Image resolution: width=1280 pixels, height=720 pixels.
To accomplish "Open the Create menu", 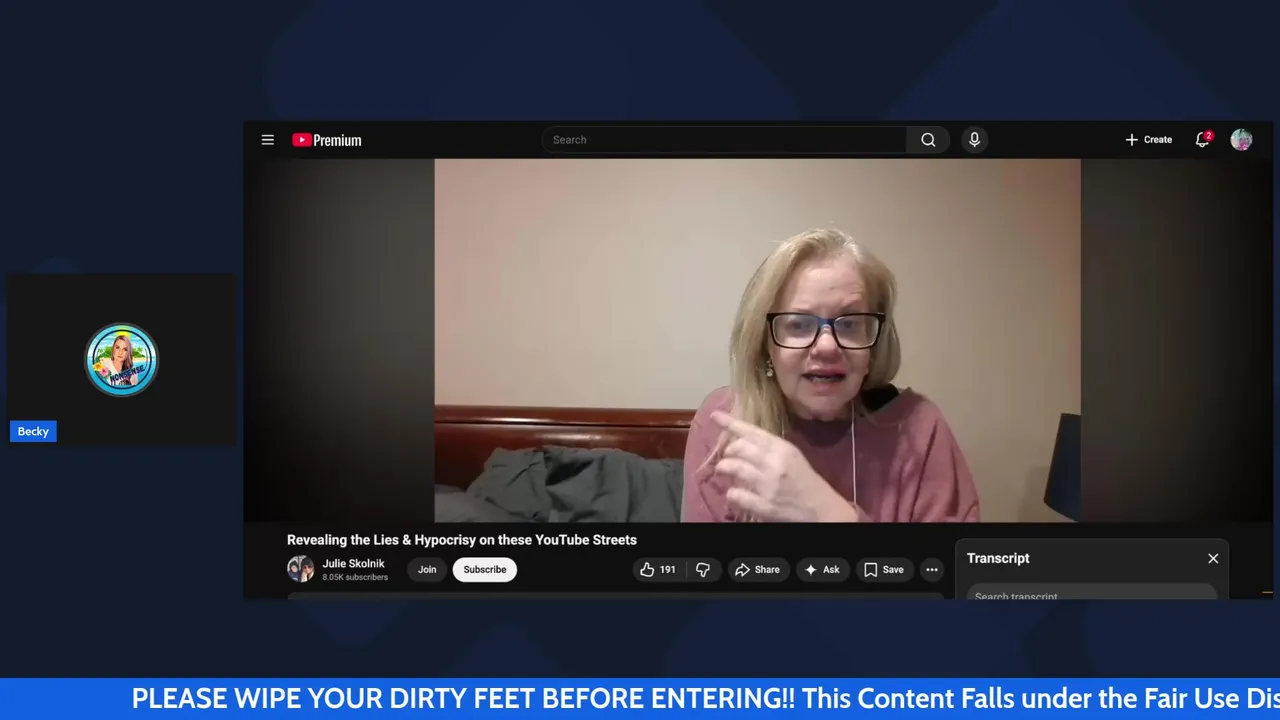I will coord(1148,140).
